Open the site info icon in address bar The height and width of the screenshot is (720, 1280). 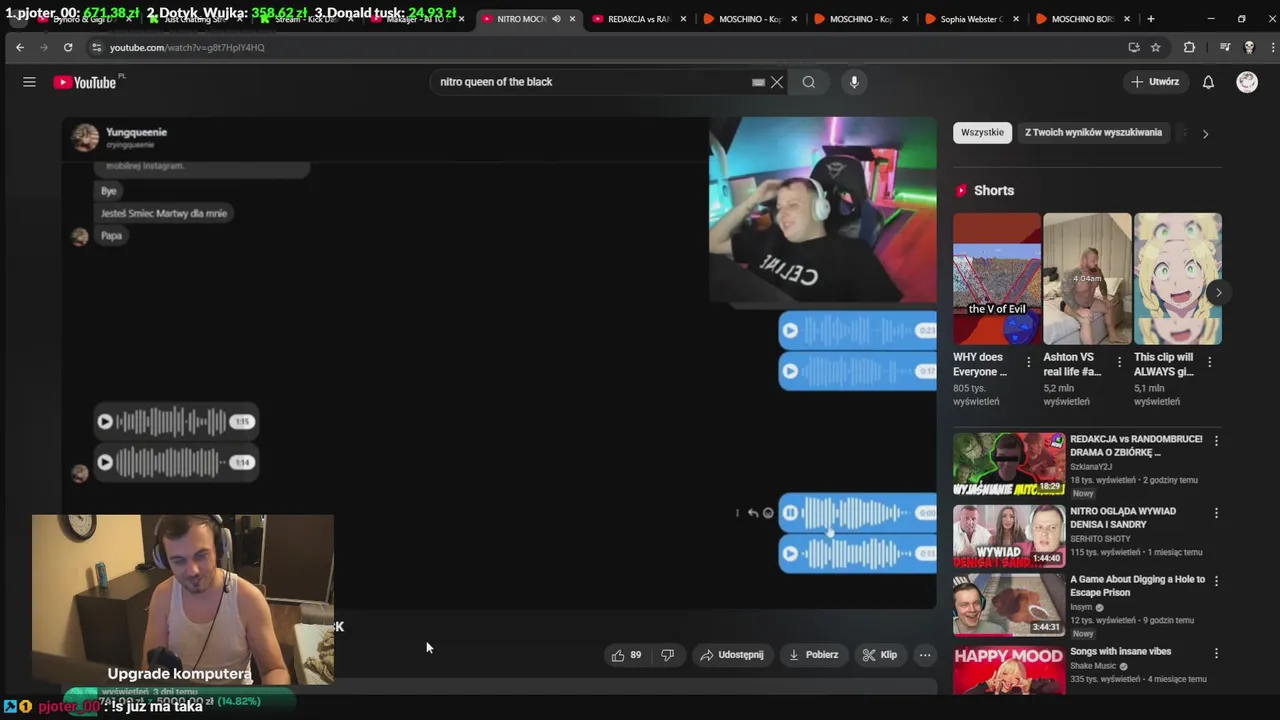point(96,47)
